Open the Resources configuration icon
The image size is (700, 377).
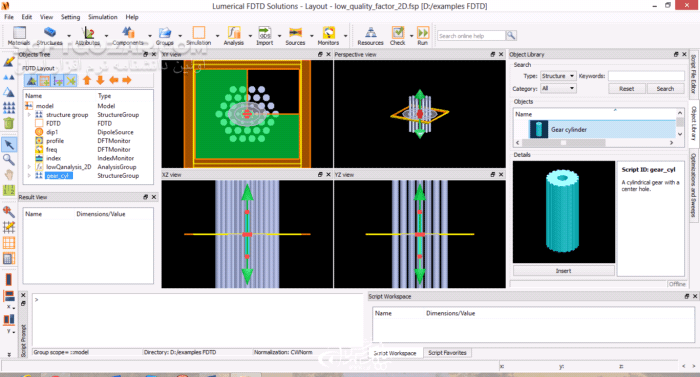pos(371,33)
